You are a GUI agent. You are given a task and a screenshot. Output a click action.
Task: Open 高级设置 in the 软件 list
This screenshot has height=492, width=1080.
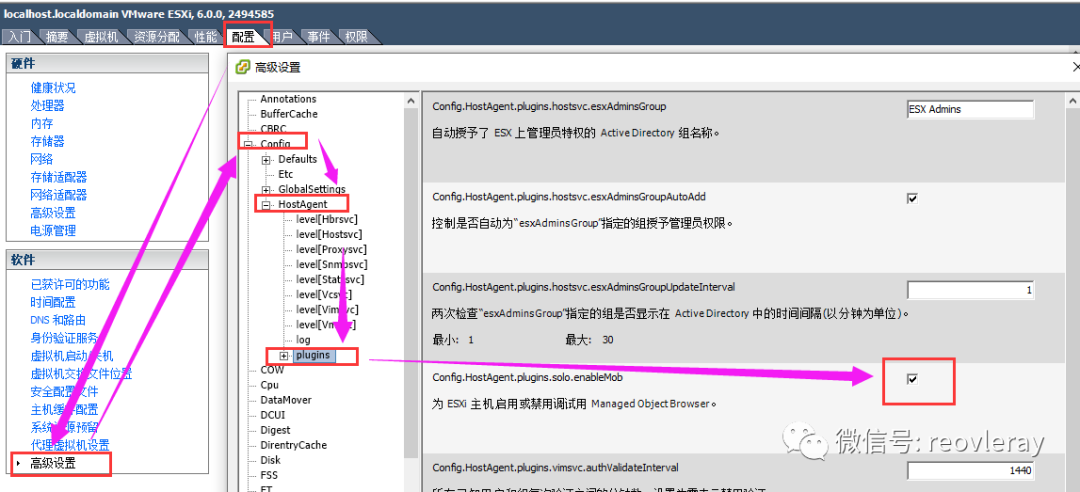(53, 464)
